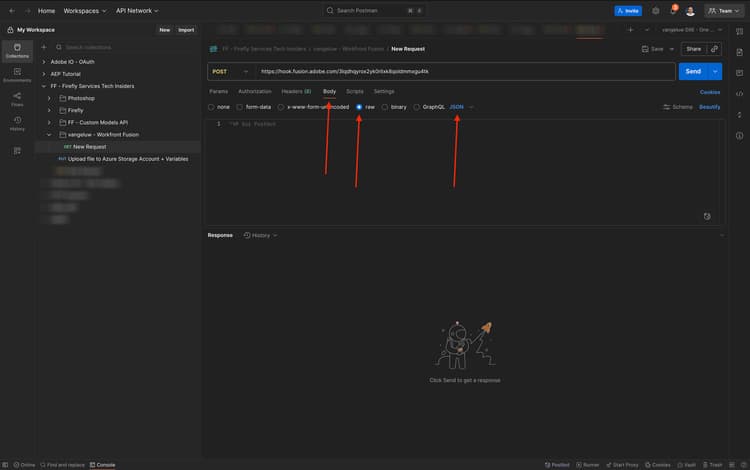Image resolution: width=750 pixels, height=470 pixels.
Task: Expand the Firefly folder
Action: 49,110
